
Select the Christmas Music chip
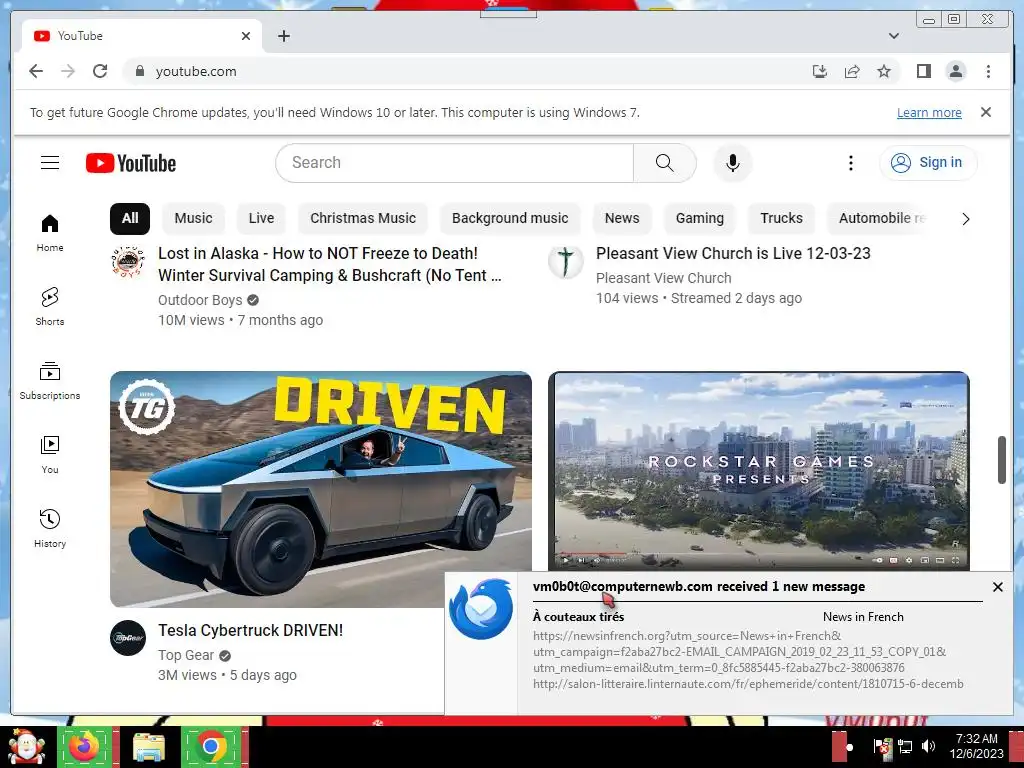click(362, 218)
